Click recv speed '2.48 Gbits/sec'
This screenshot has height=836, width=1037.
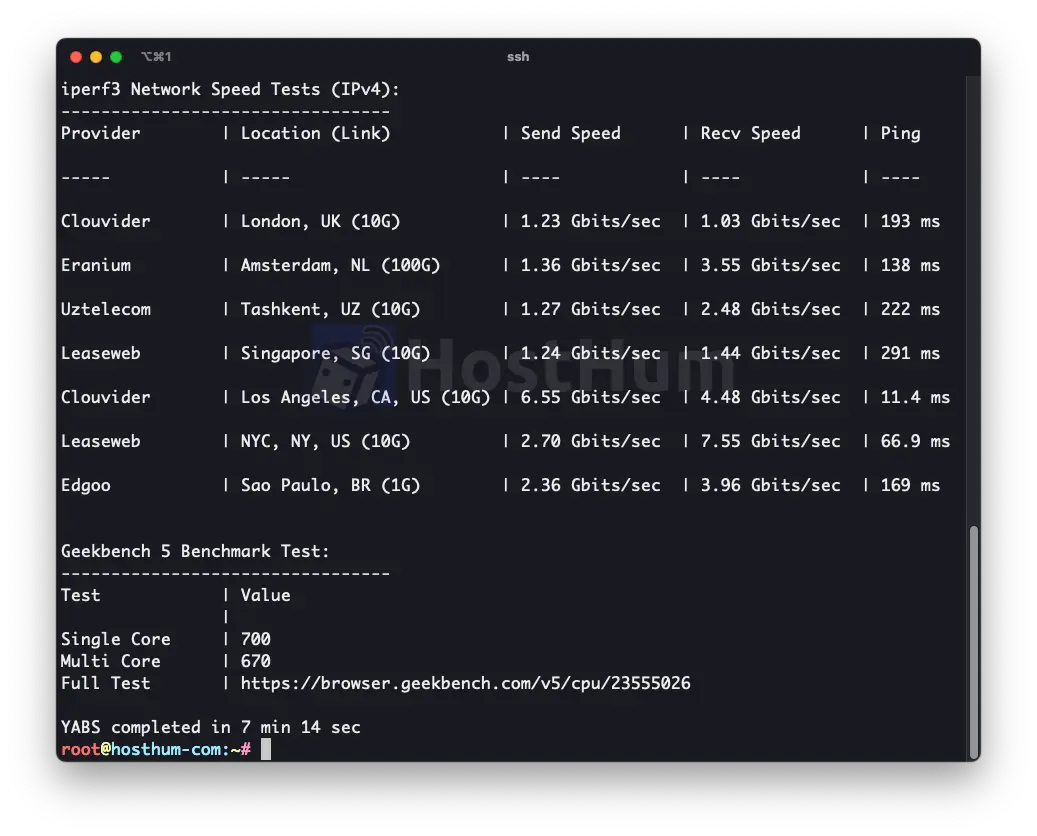(x=770, y=309)
